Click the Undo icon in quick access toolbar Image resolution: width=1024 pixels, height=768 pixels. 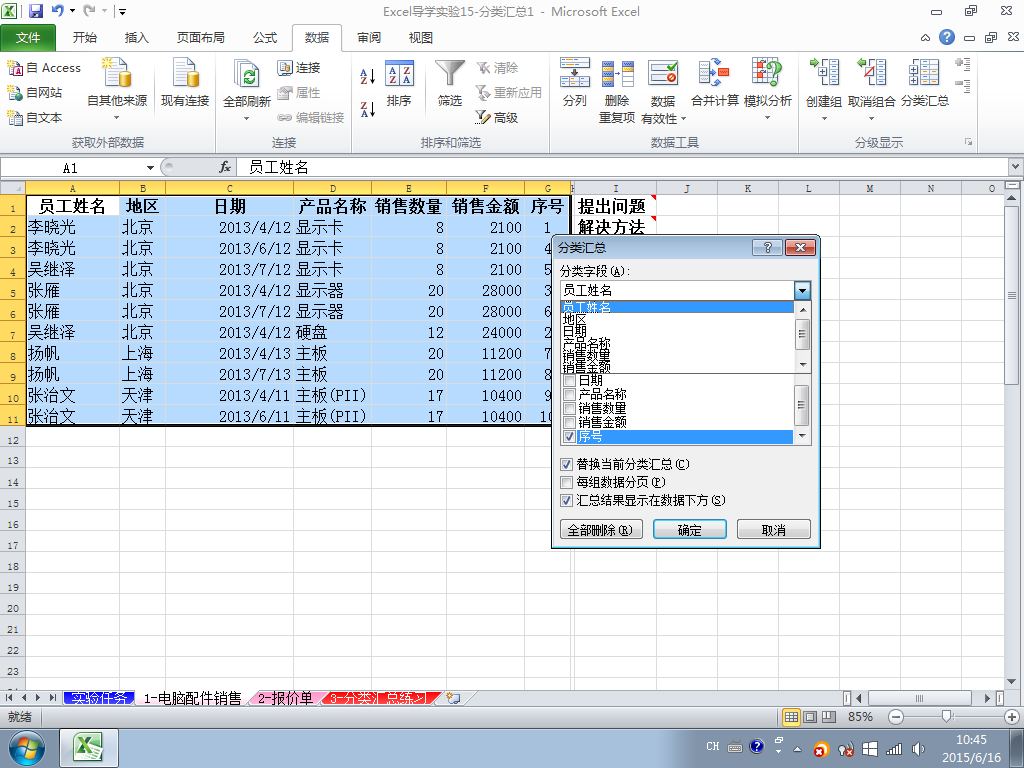pos(58,11)
